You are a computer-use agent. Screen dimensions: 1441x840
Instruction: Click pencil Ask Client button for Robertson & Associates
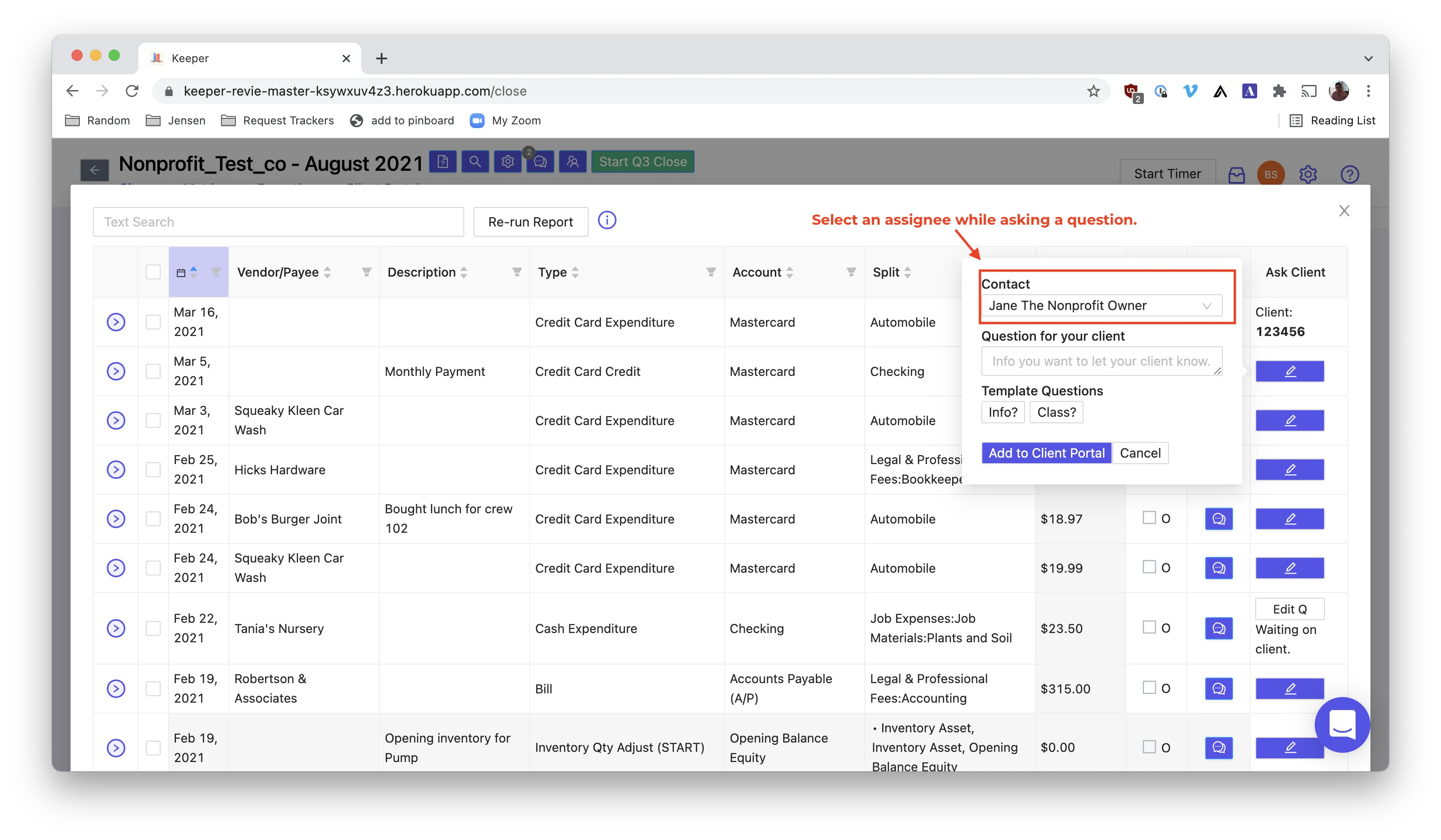[x=1290, y=688]
